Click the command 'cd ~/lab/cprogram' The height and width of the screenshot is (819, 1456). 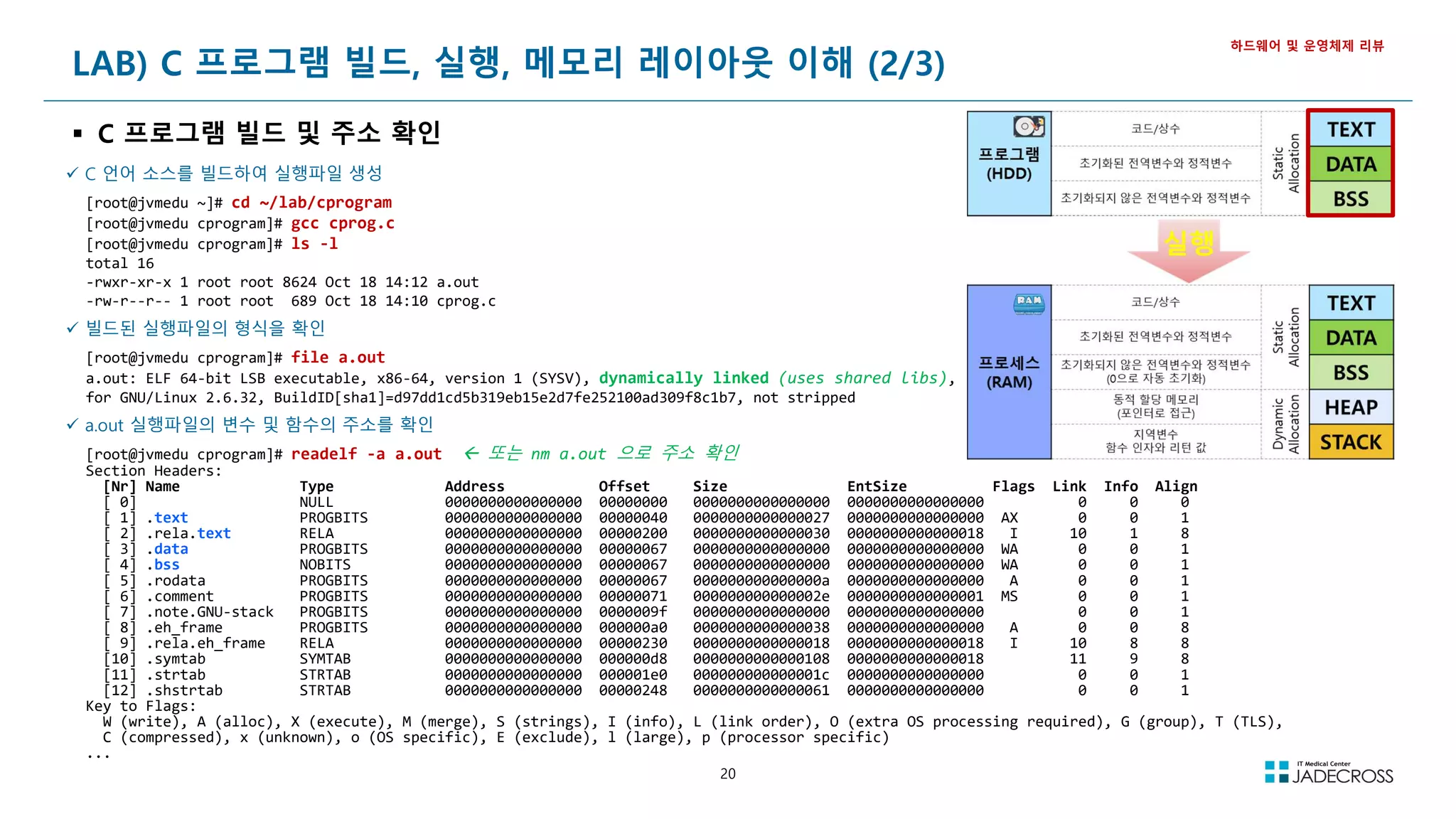click(x=311, y=203)
